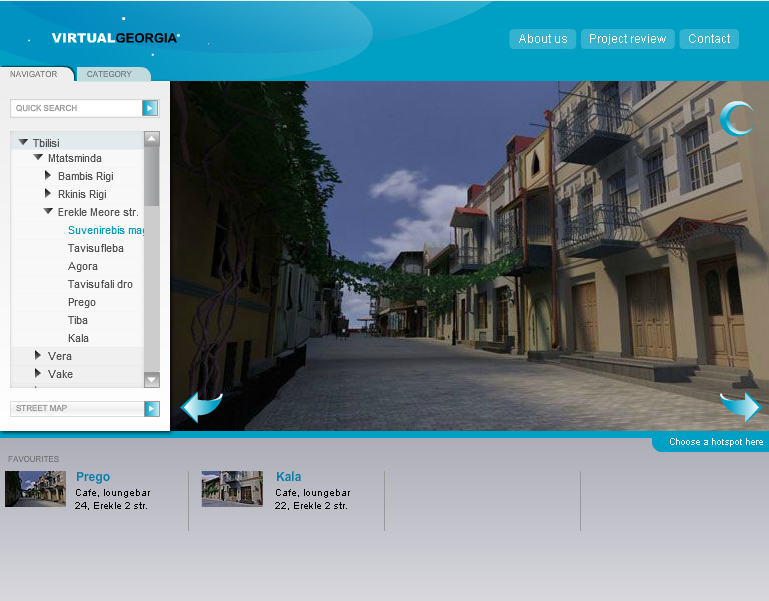Select Tavisufali dro in the tree
This screenshot has height=601, width=769.
[100, 284]
